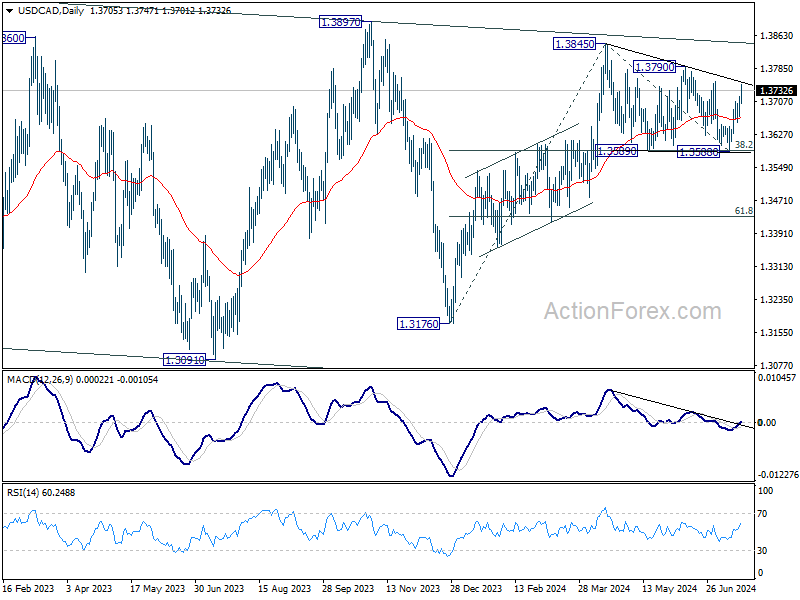Click the 'MACD(12,26,9)' indicator label

tap(40, 380)
